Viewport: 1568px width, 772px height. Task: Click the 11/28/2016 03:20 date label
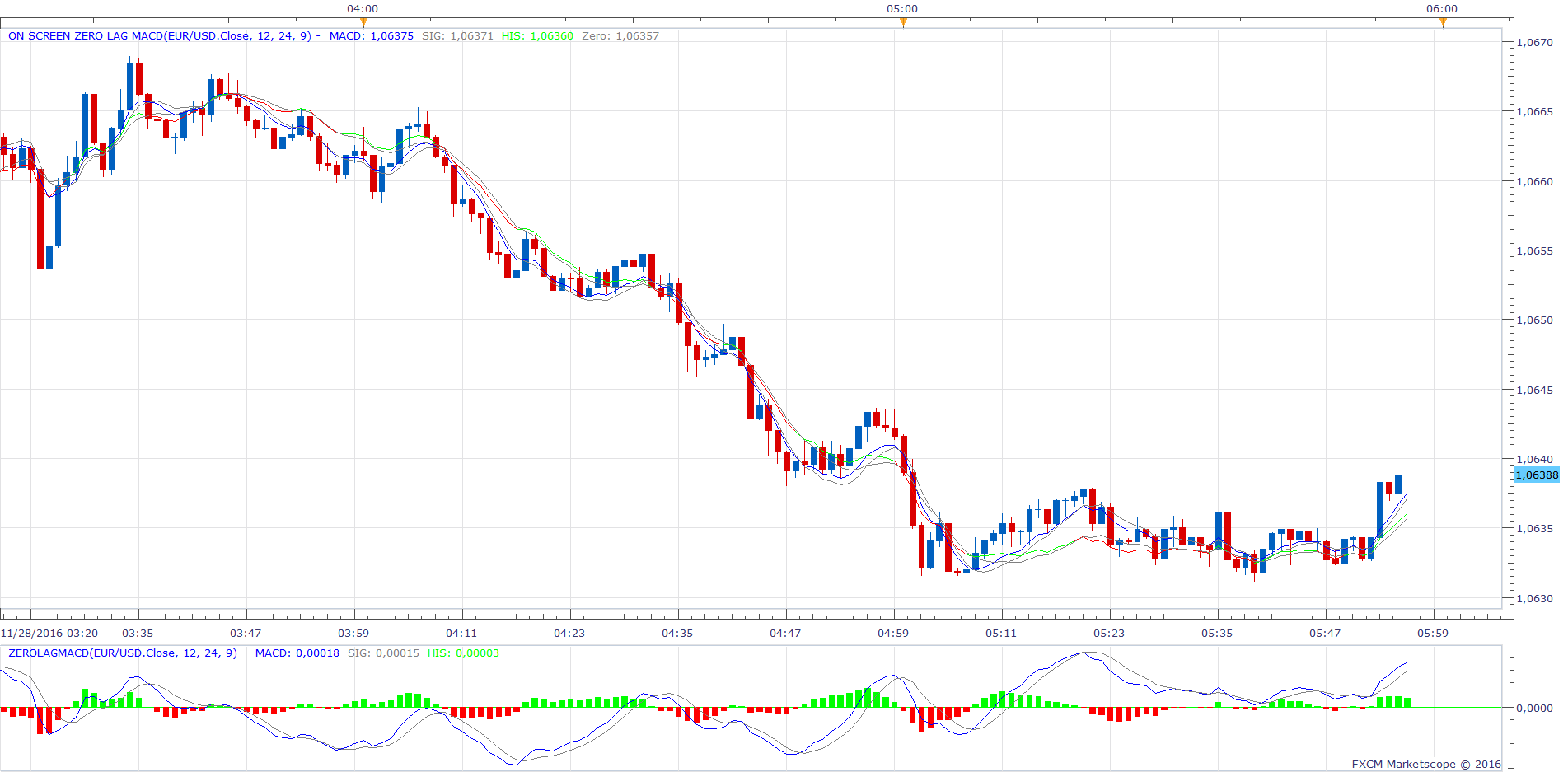click(49, 634)
